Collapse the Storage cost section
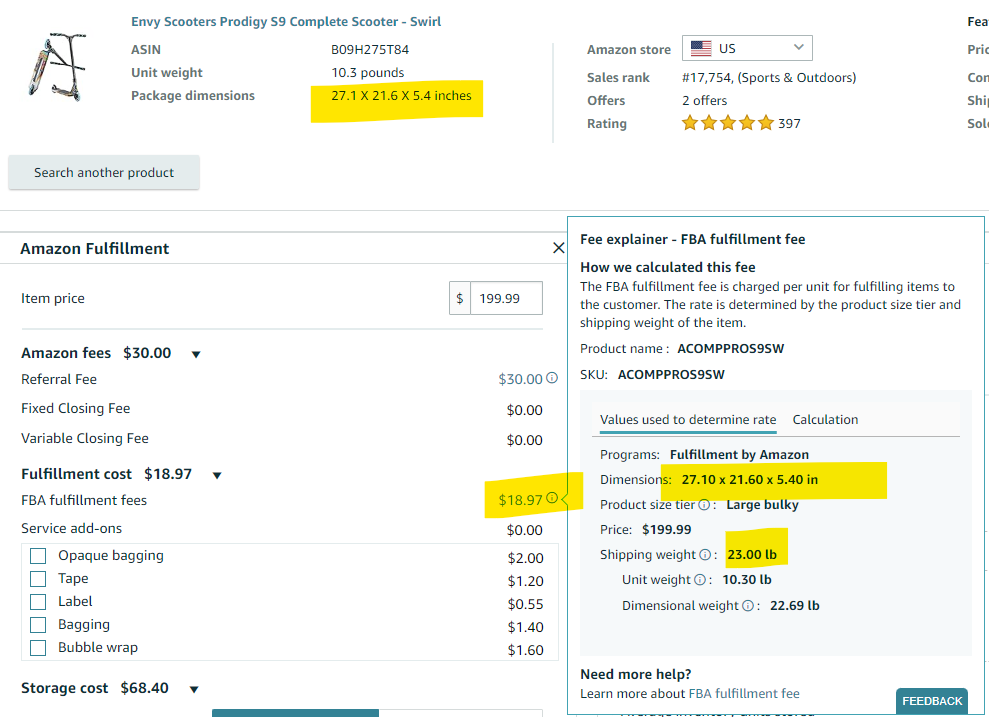Viewport: 989px width, 717px height. pyautogui.click(x=194, y=689)
